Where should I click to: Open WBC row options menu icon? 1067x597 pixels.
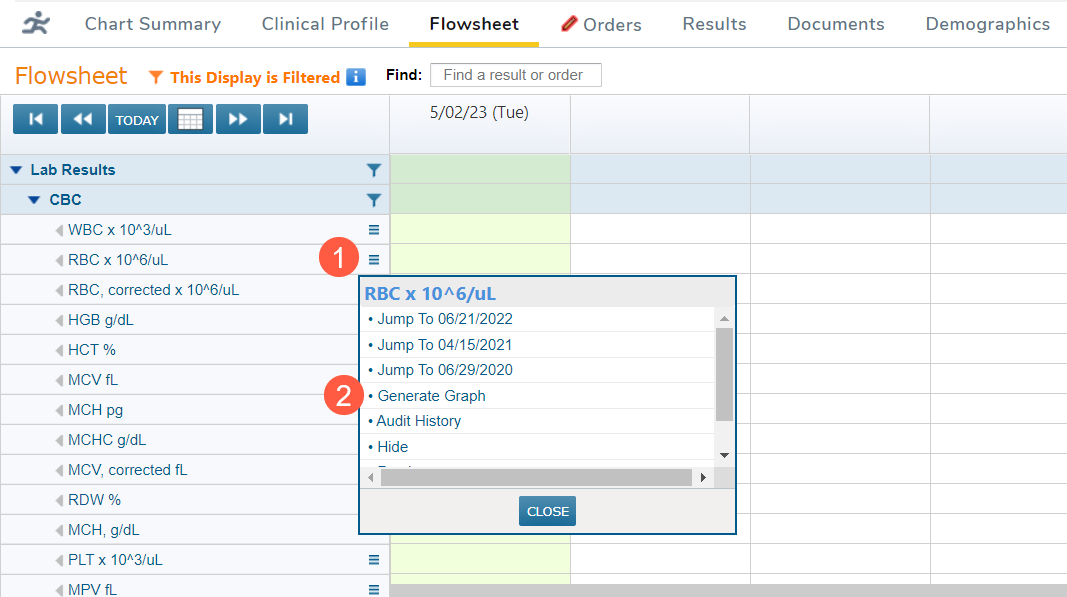click(x=374, y=230)
